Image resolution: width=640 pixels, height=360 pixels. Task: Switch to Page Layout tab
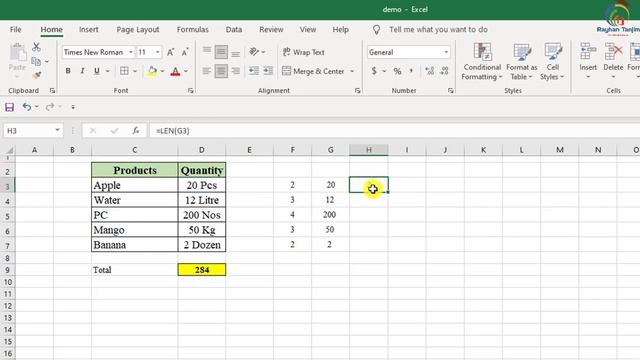[x=138, y=29]
